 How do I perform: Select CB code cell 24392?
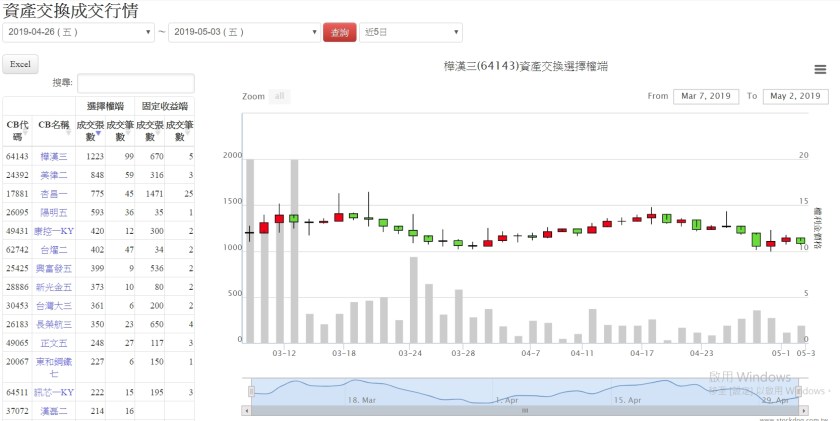(17, 175)
